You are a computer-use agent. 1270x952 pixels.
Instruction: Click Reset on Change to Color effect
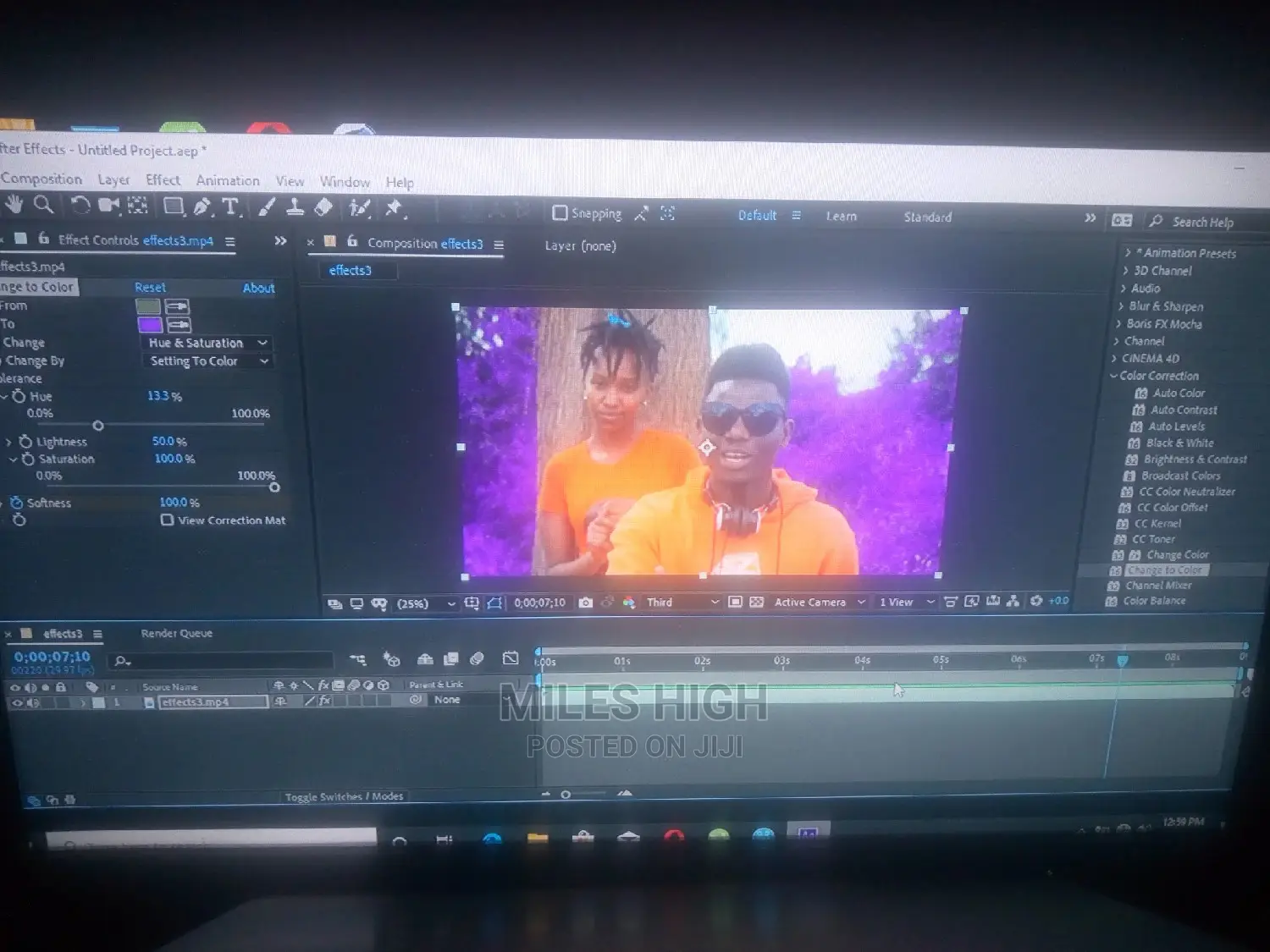click(x=150, y=288)
